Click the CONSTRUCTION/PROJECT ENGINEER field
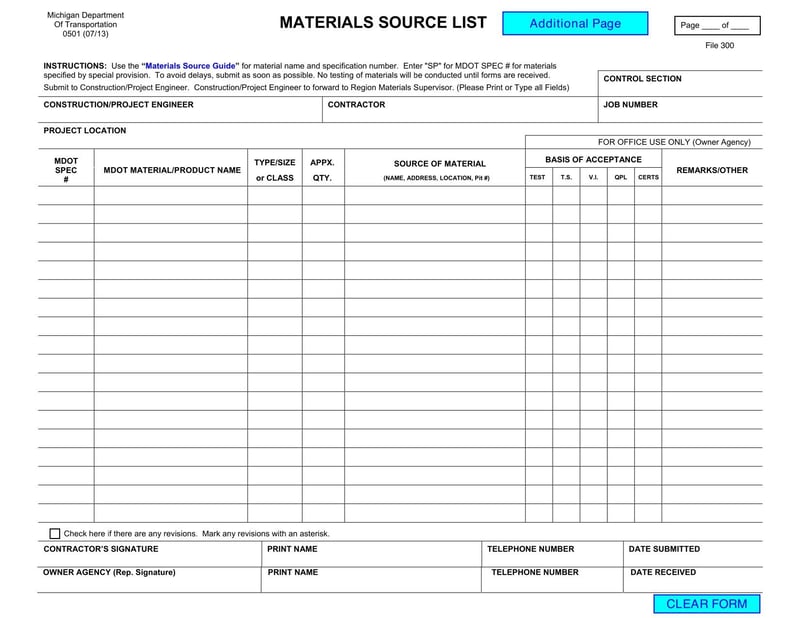 (x=170, y=113)
